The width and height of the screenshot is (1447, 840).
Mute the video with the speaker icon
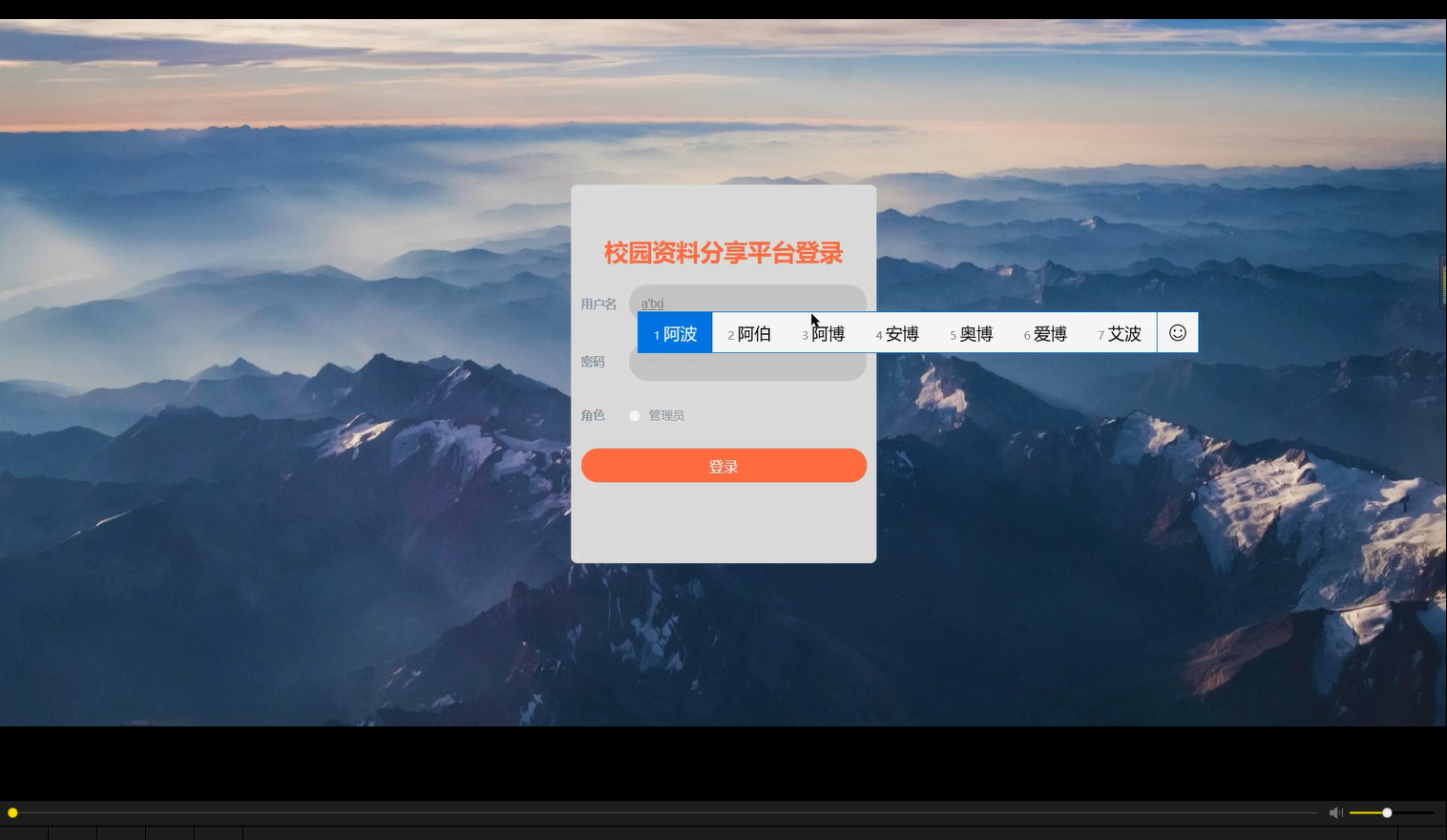[x=1335, y=812]
